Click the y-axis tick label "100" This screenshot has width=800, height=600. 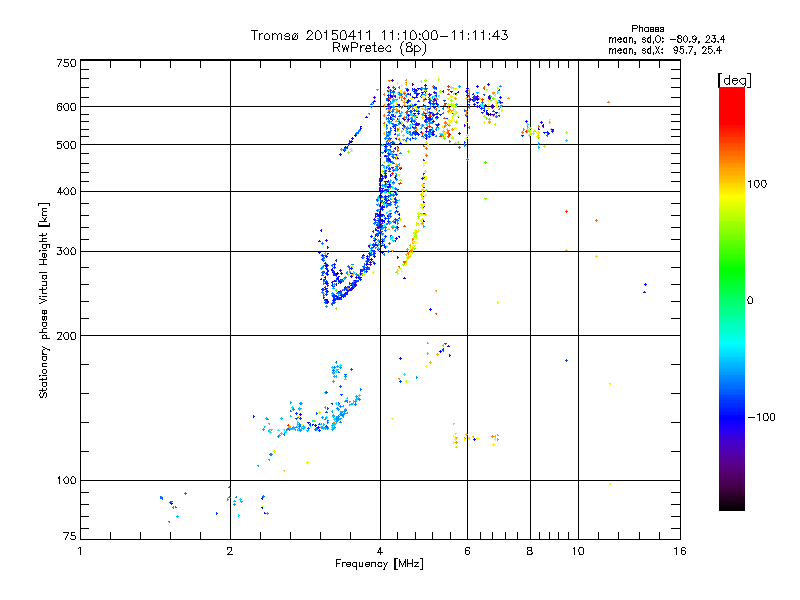click(66, 481)
